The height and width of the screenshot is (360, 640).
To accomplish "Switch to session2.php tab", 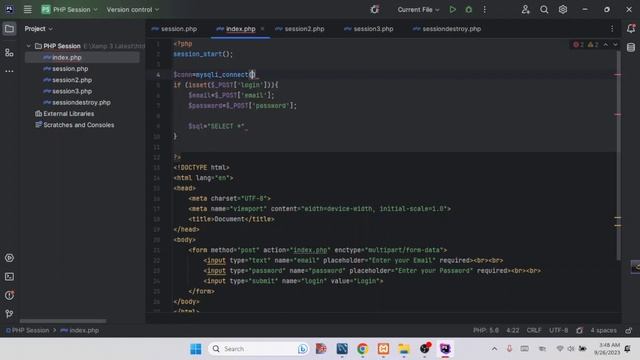I will pos(300,29).
